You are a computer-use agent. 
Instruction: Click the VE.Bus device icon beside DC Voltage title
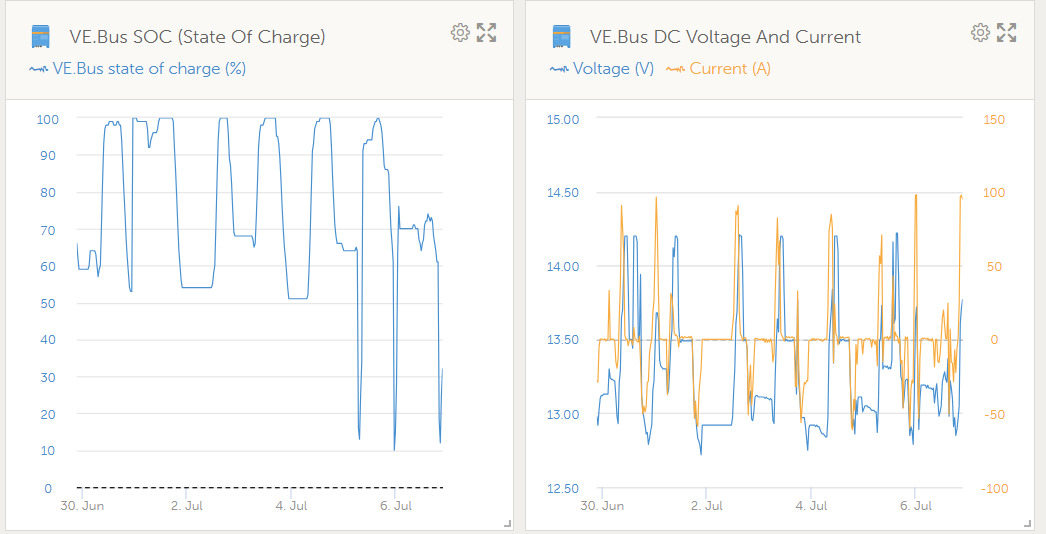(561, 37)
